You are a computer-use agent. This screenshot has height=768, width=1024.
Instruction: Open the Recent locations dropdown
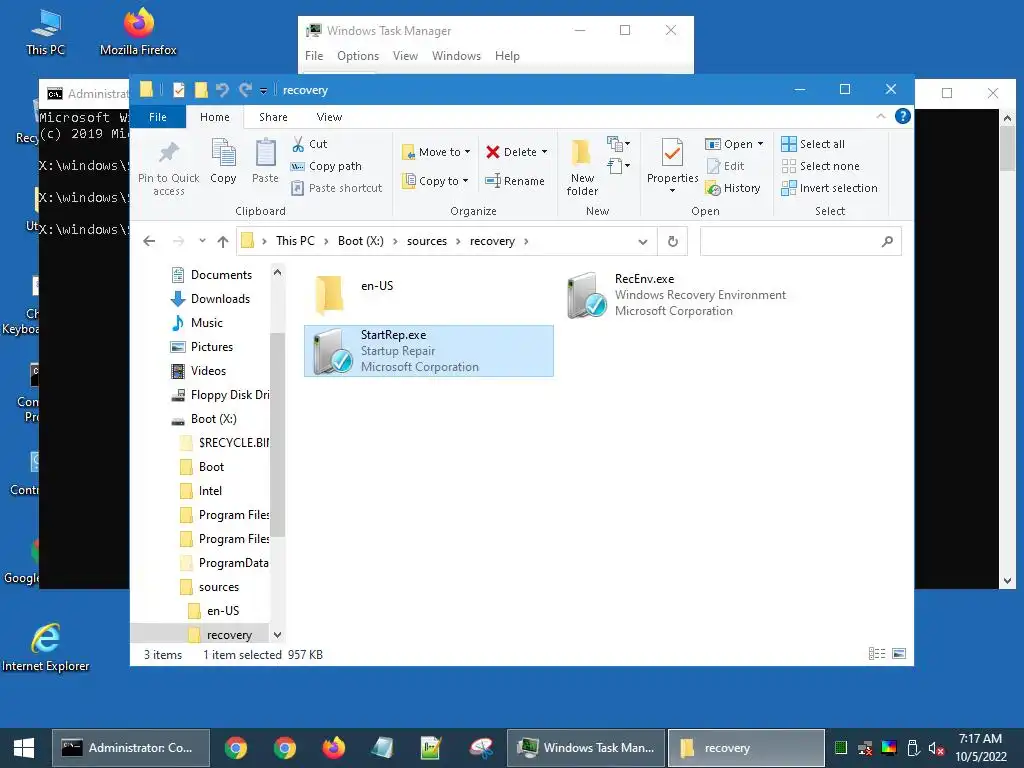202,241
